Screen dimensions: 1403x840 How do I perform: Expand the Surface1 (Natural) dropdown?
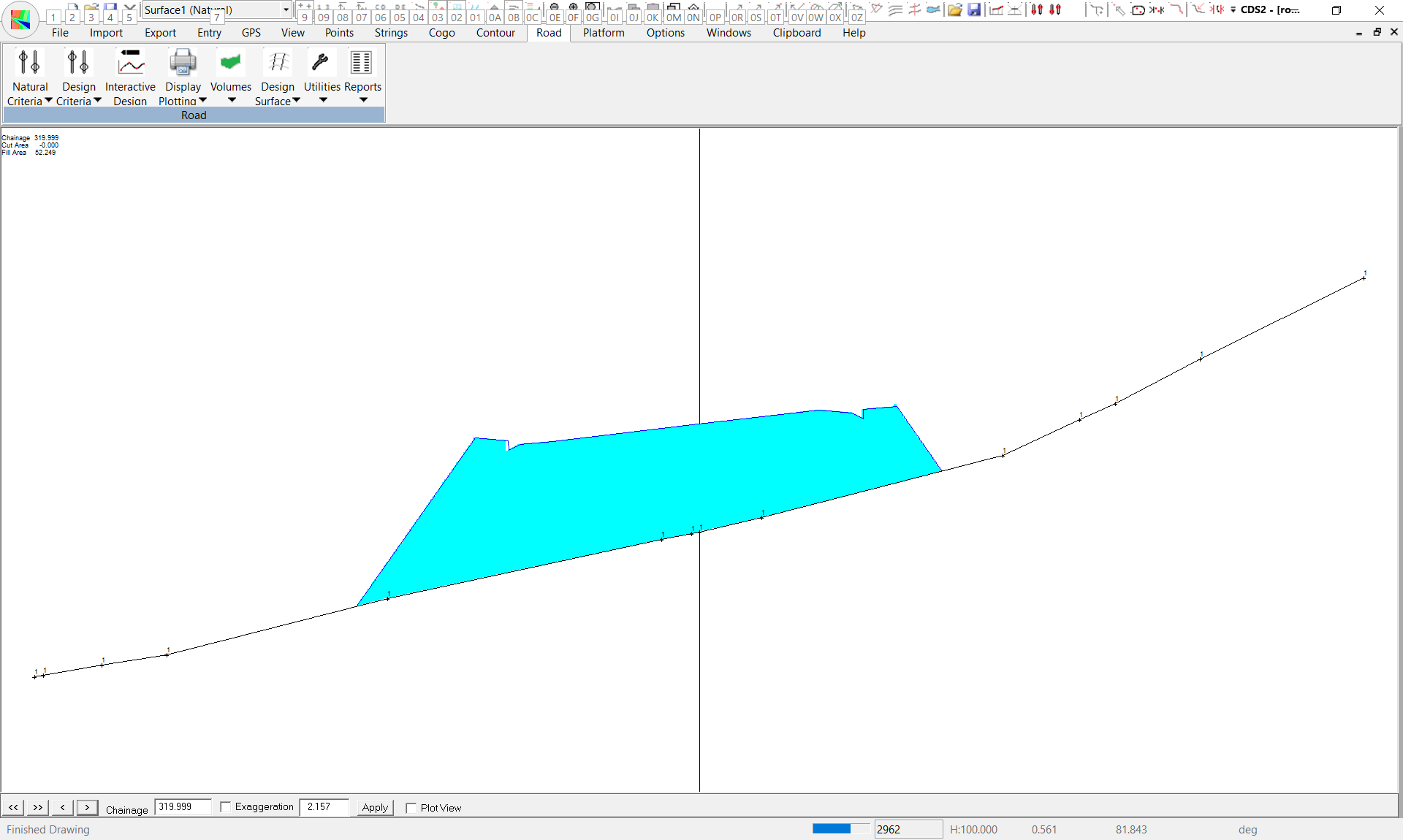[286, 9]
